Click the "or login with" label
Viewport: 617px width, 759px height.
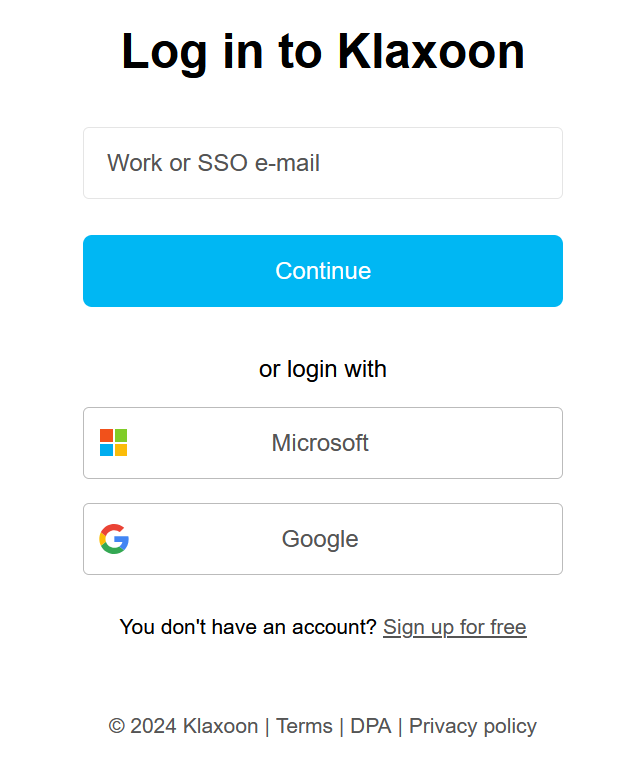(322, 369)
